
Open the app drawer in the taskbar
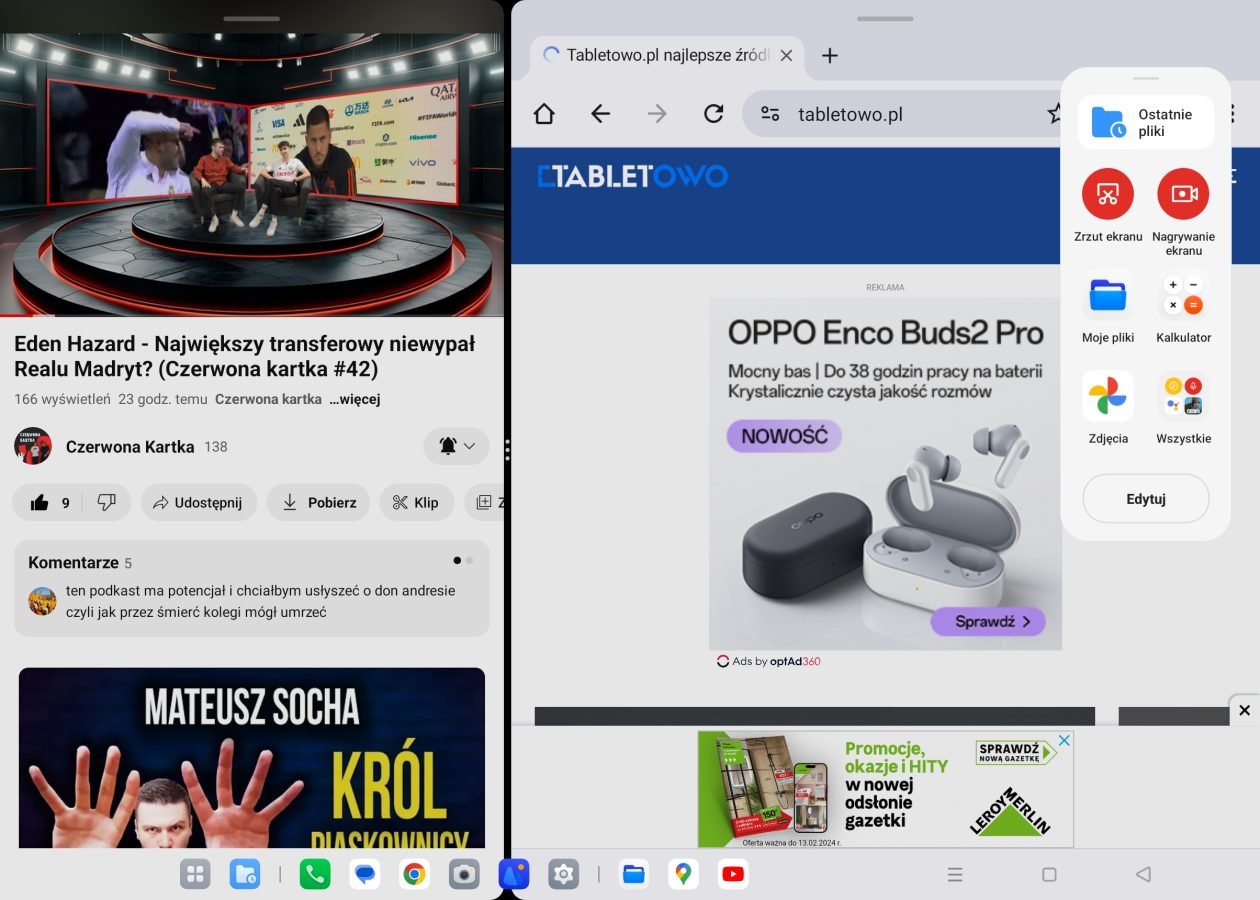(195, 875)
